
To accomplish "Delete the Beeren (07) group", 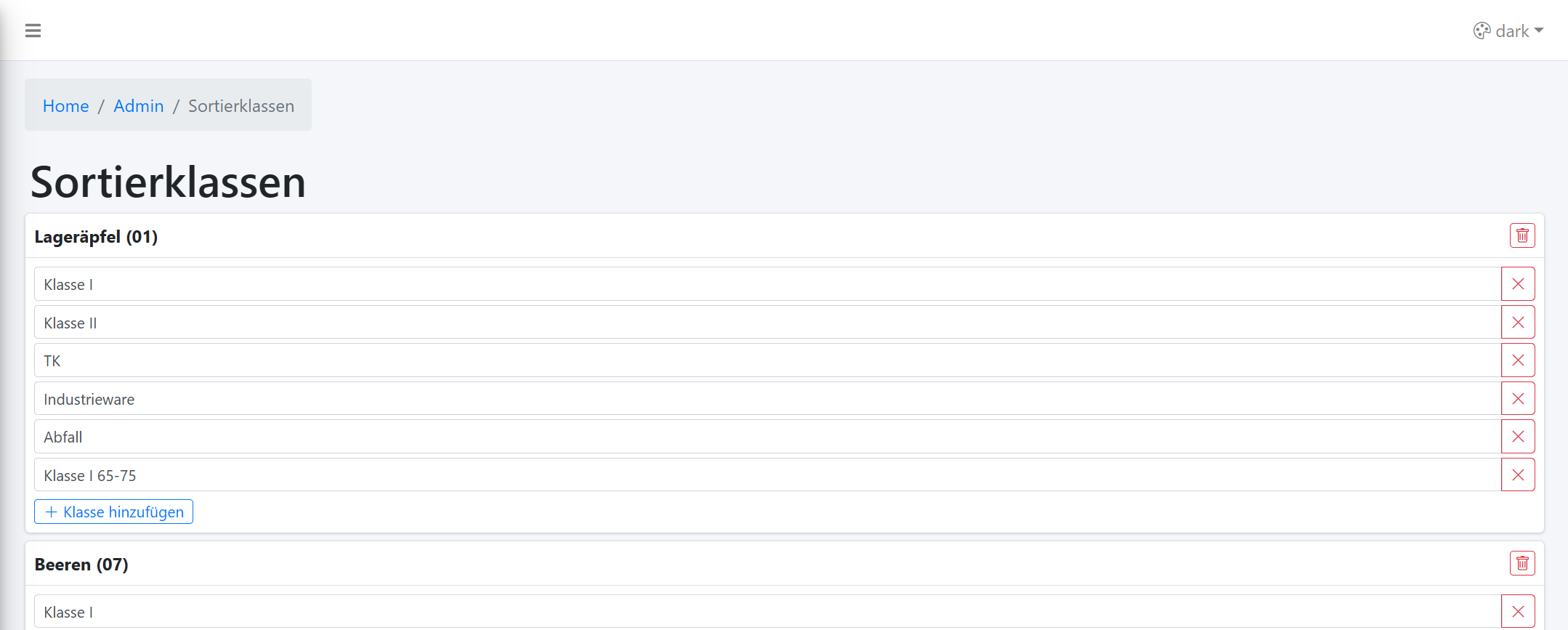I will [1522, 563].
